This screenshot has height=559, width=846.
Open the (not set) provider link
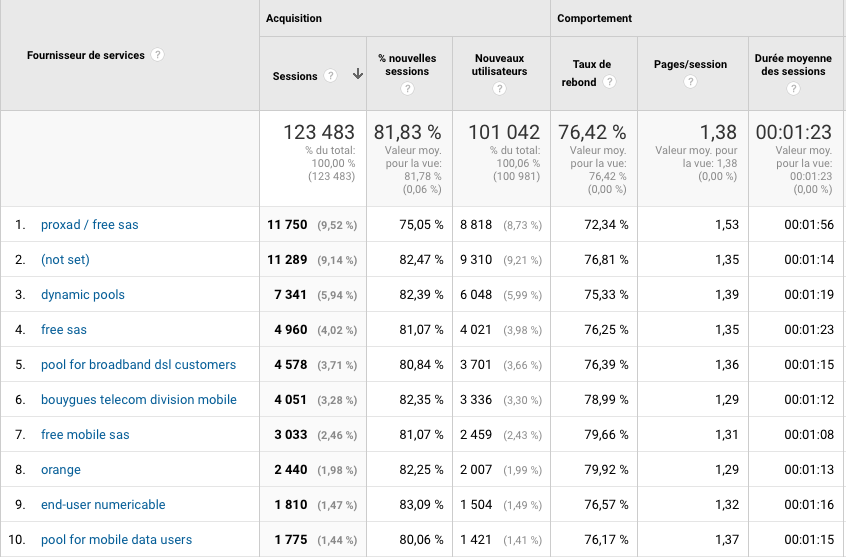pyautogui.click(x=65, y=260)
